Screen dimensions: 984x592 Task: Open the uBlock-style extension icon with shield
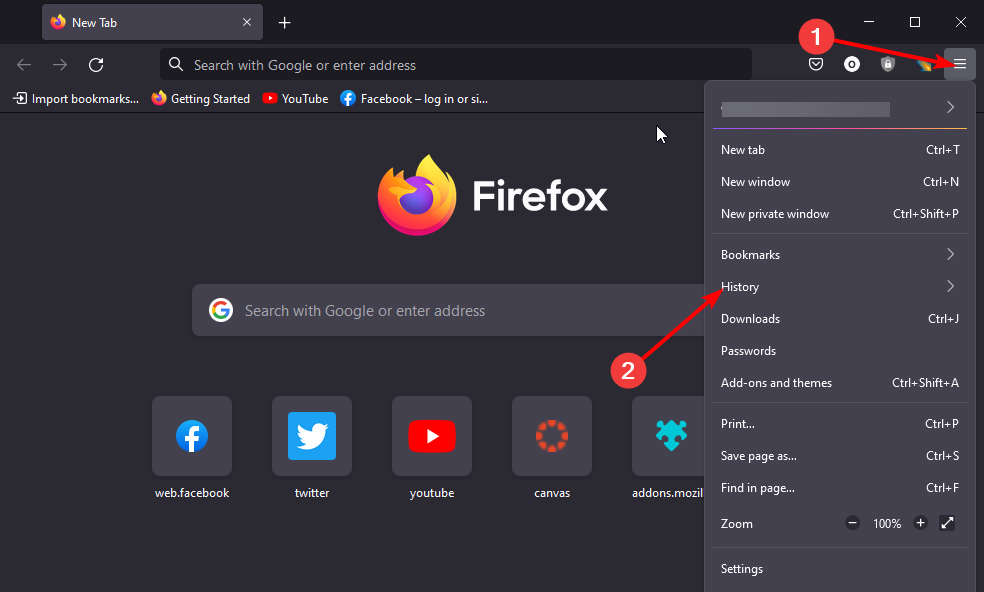coord(887,64)
